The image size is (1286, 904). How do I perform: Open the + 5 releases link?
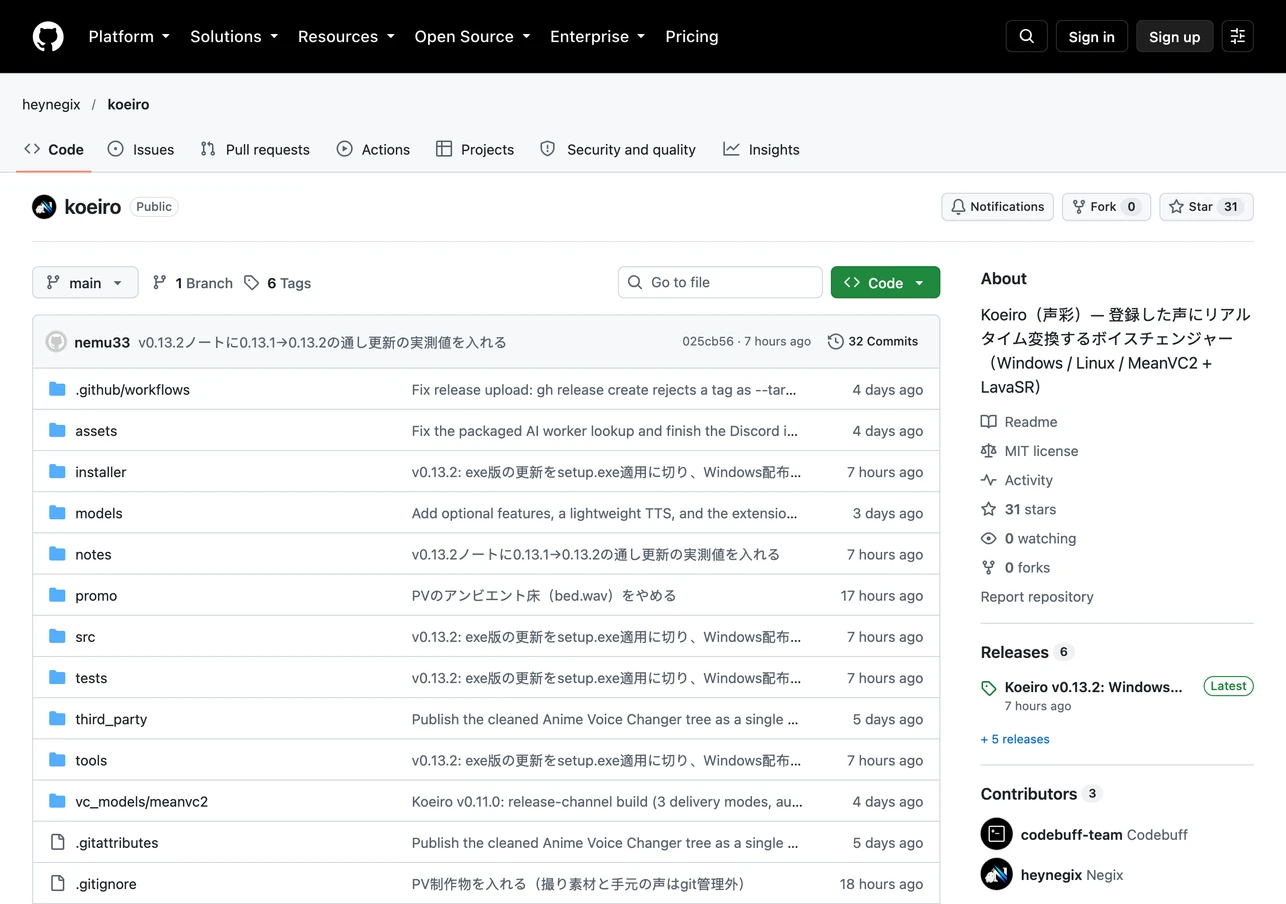[1015, 739]
